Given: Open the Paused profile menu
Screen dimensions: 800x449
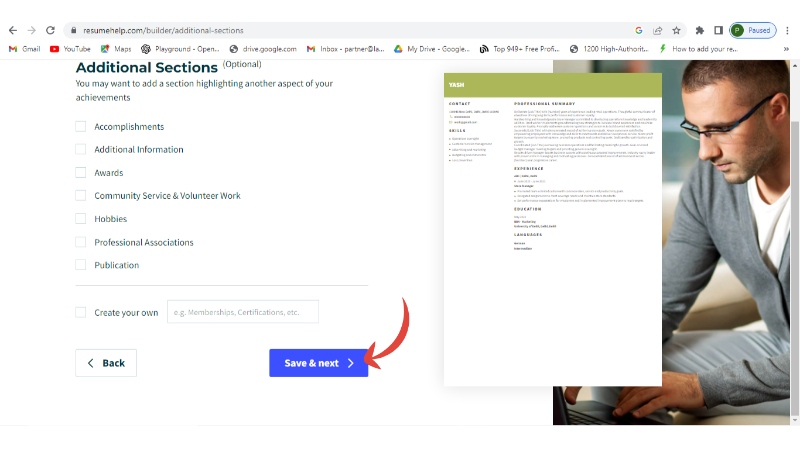Looking at the screenshot, I should (752, 30).
